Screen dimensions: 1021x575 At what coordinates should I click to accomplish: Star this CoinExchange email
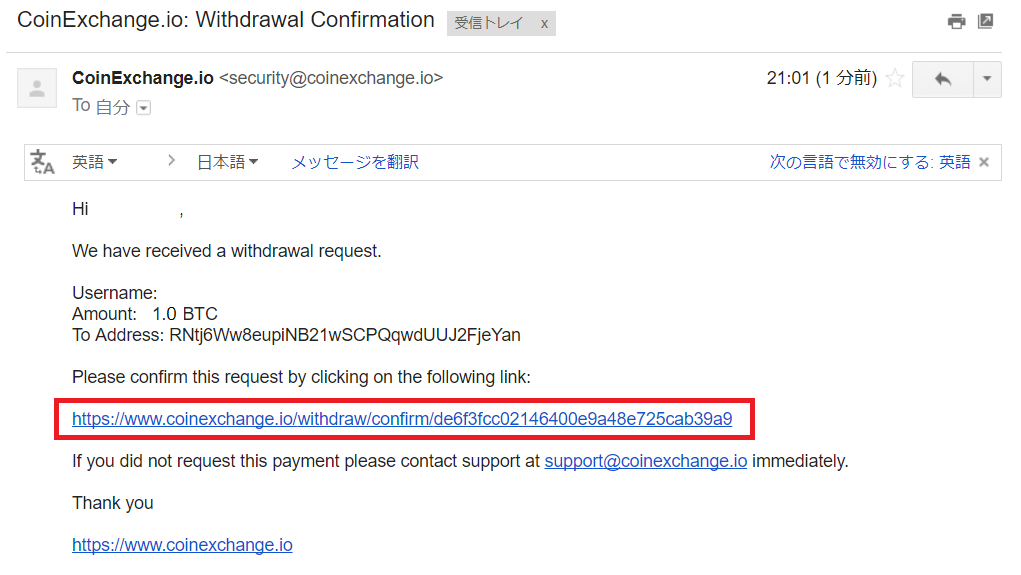click(x=895, y=78)
